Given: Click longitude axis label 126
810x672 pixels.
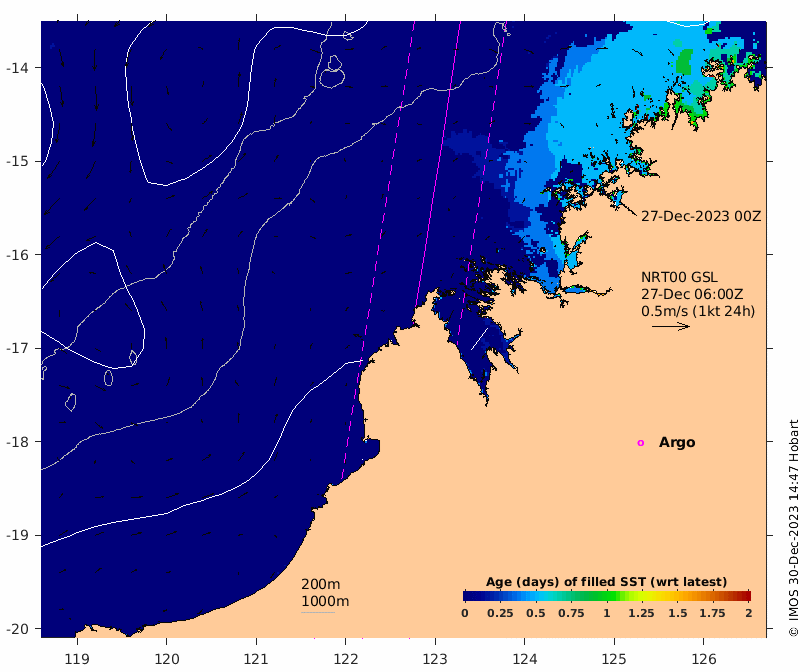Looking at the screenshot, I should [704, 659].
